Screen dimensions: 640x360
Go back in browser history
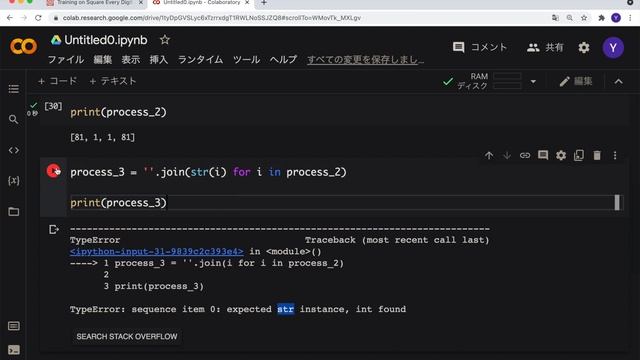10,18
